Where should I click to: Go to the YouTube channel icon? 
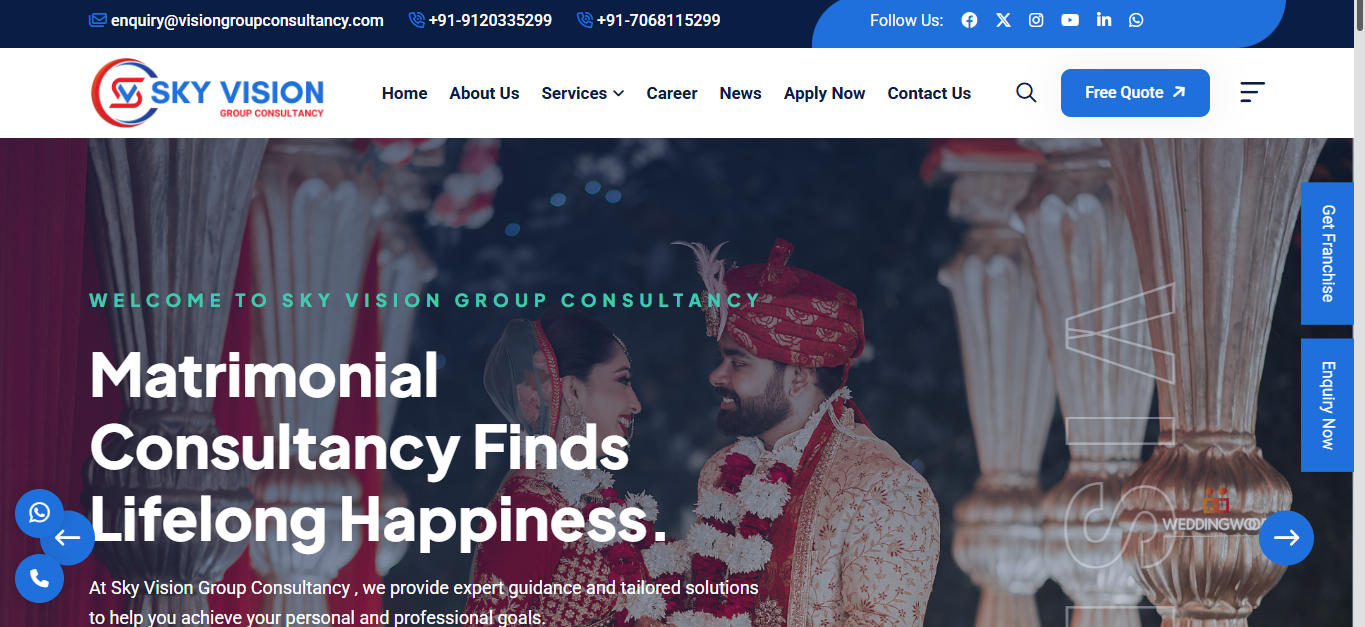[x=1070, y=20]
